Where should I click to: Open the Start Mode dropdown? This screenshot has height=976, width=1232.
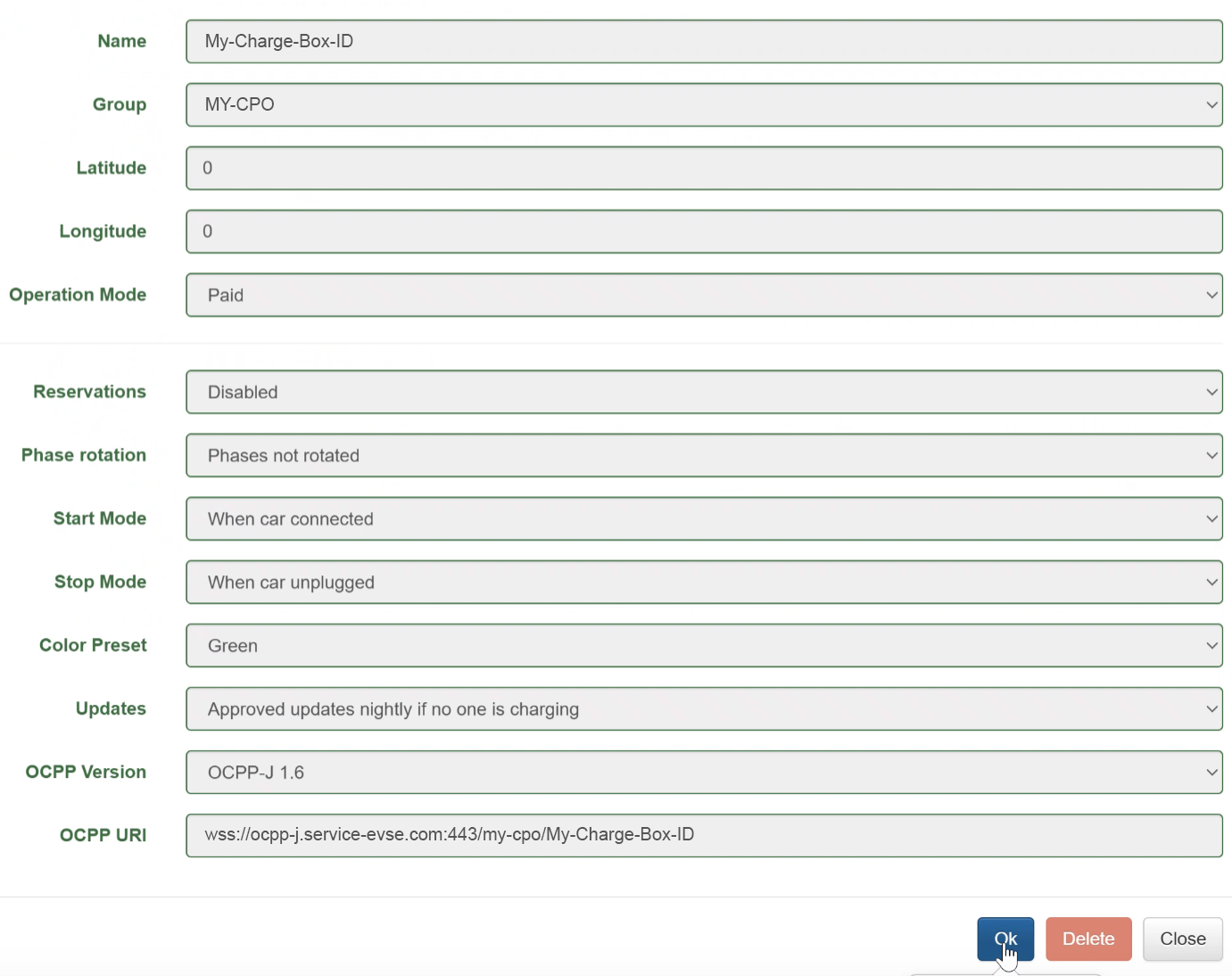[x=703, y=519]
